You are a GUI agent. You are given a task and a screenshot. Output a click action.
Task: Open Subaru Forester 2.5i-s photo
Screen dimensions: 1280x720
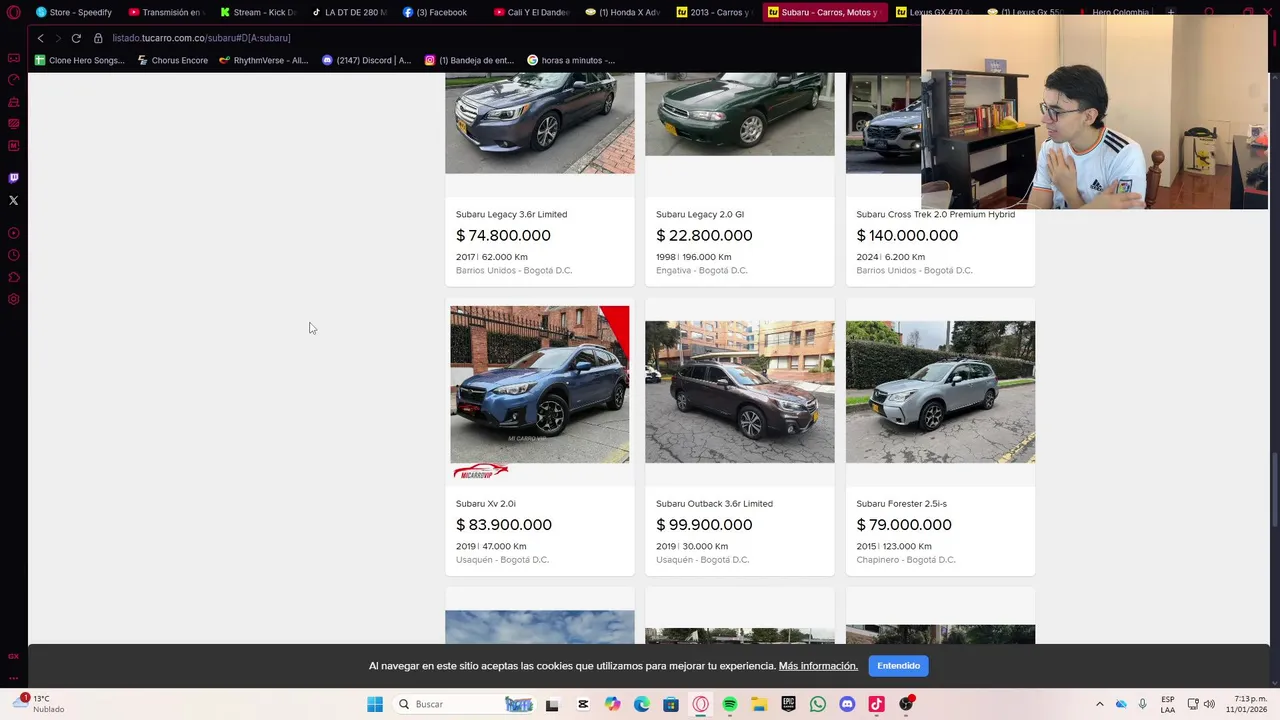(x=941, y=392)
